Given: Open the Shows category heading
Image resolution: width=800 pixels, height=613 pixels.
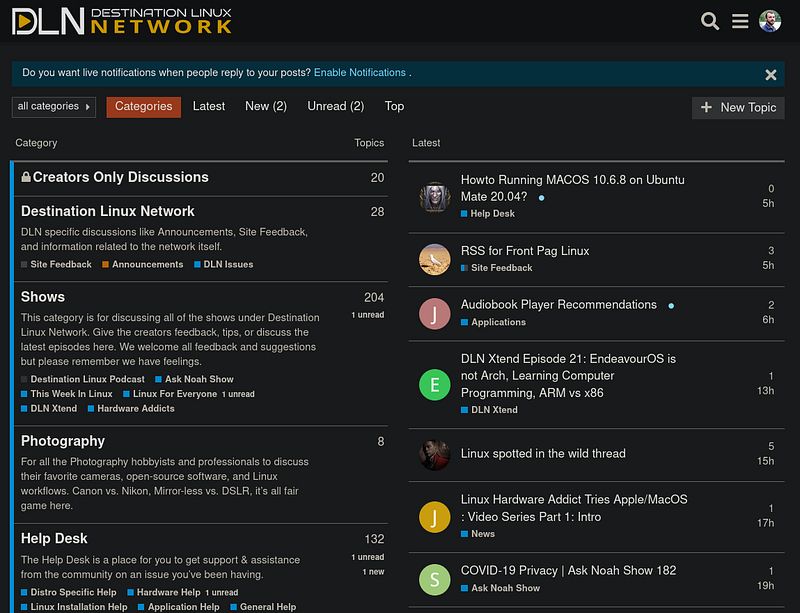Looking at the screenshot, I should click(43, 297).
